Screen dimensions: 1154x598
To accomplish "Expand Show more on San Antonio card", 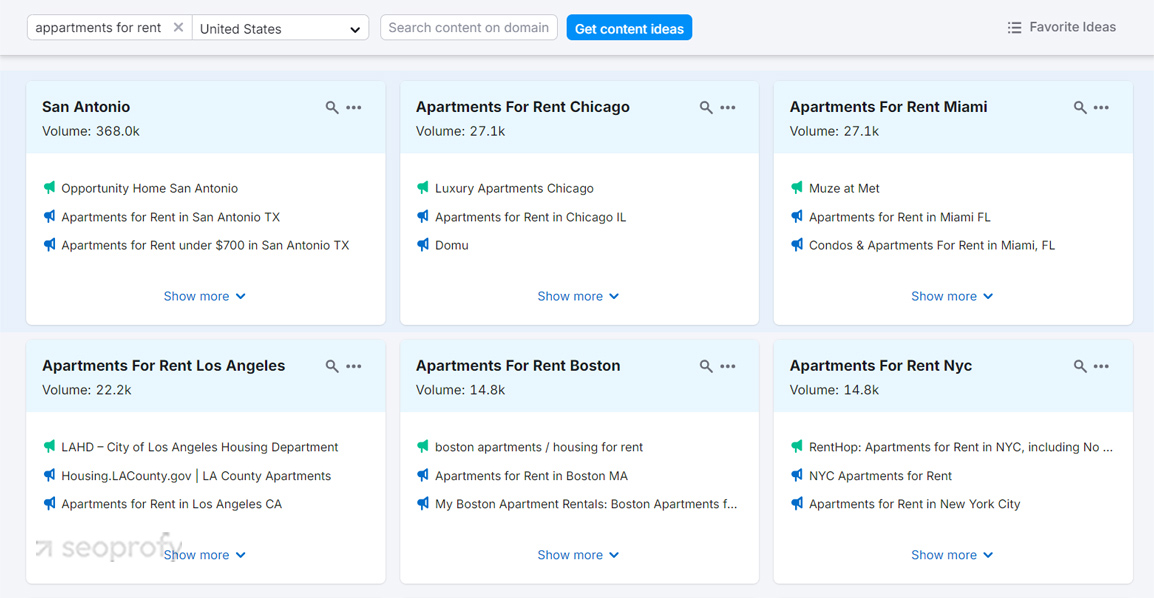I will coord(205,296).
